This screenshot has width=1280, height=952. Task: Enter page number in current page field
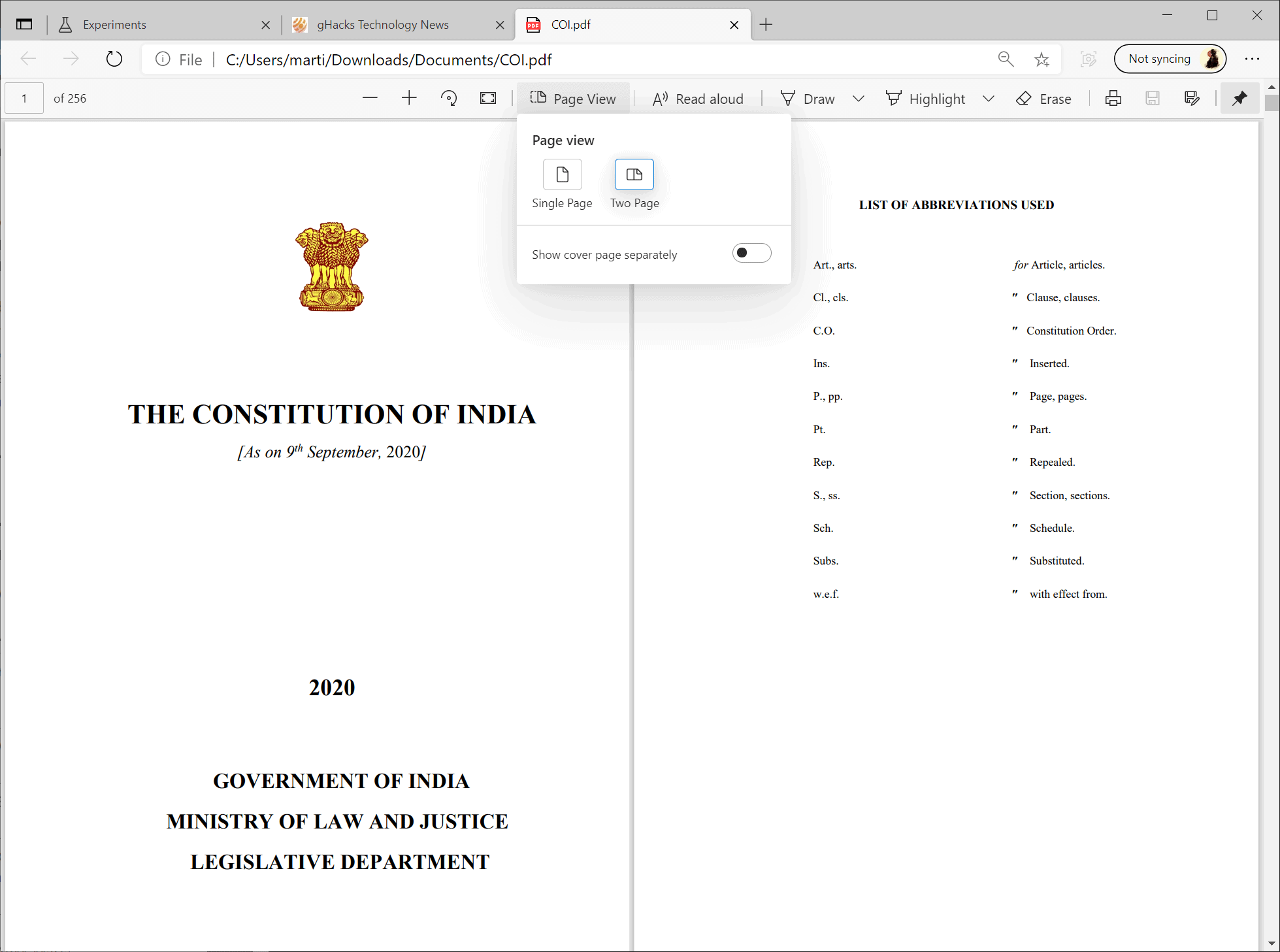[24, 98]
